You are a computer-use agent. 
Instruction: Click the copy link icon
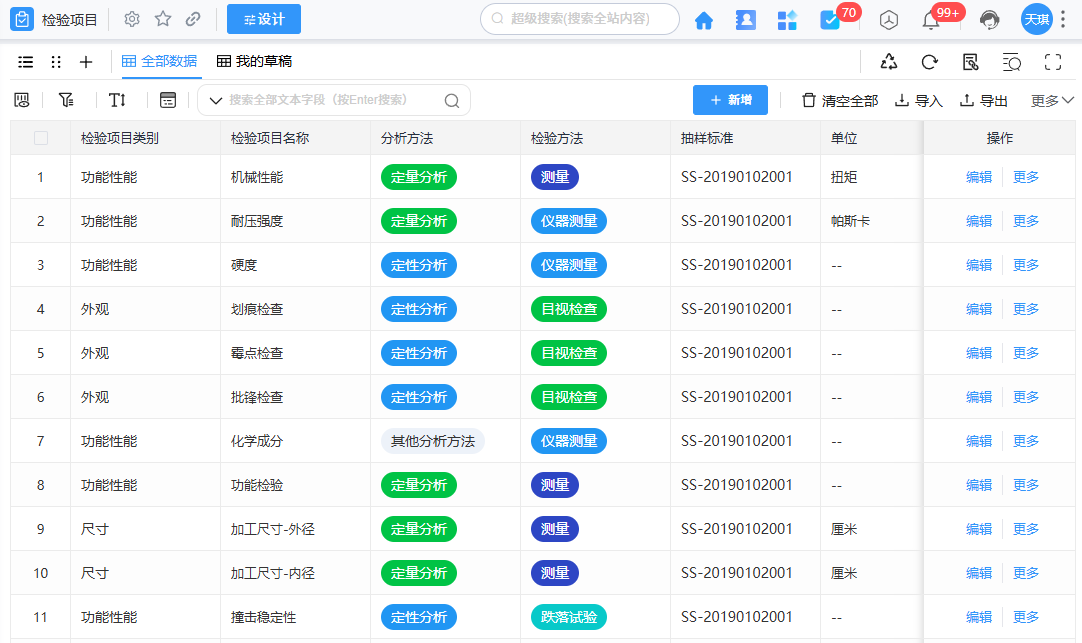coord(194,19)
